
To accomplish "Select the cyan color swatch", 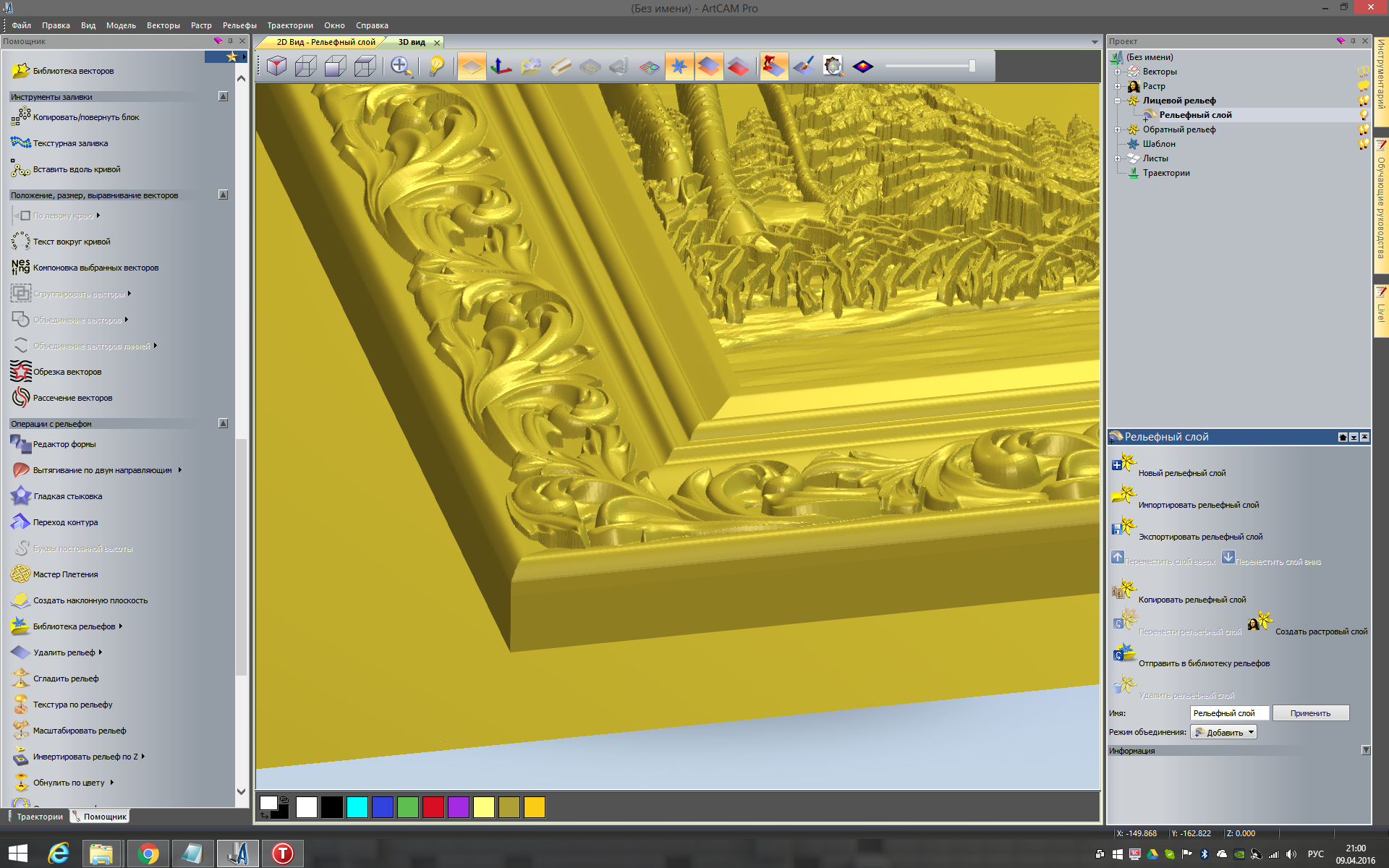I will [x=357, y=807].
